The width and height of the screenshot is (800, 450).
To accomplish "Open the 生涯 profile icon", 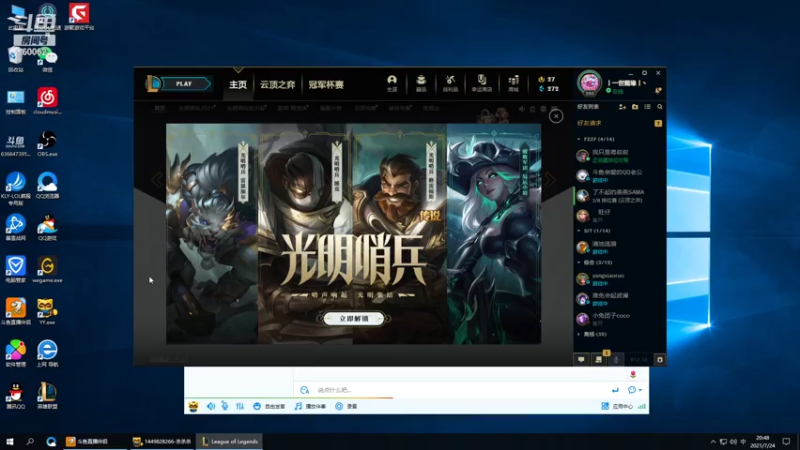I will tap(392, 84).
